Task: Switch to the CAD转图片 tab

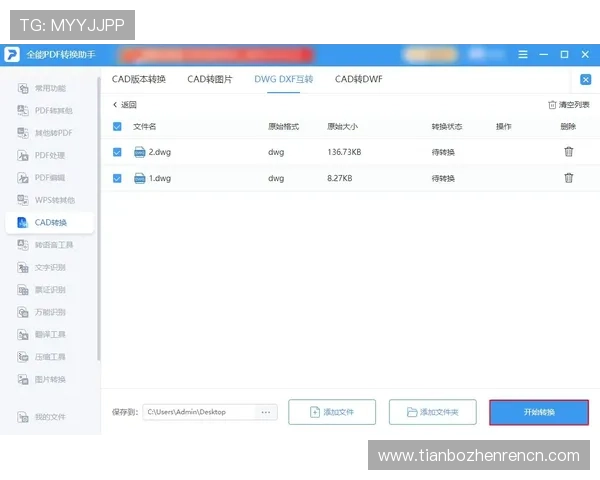Action: (210, 79)
